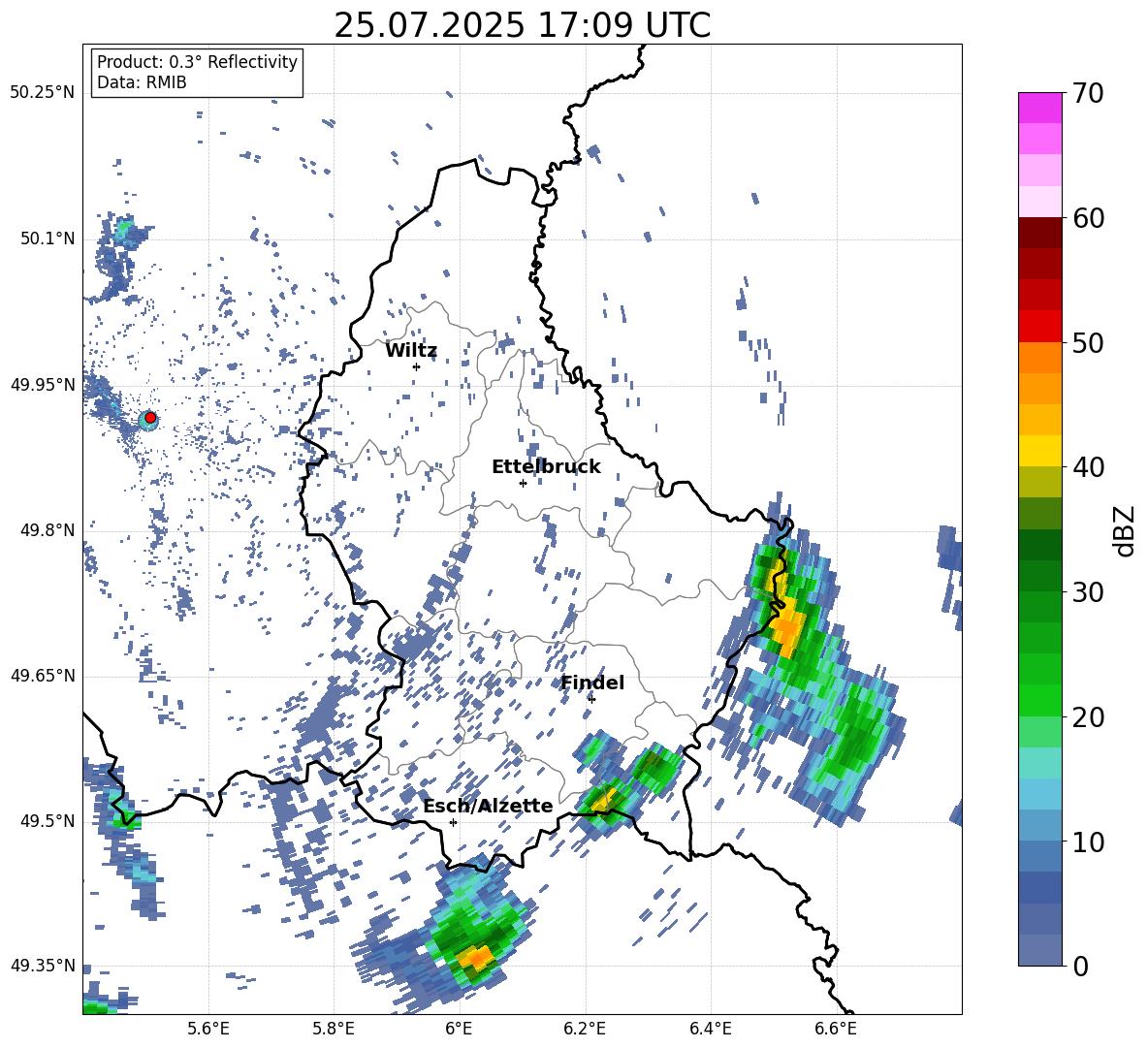Click the Esch/Alzette location cross marker
The width and height of the screenshot is (1148, 1048).
453,822
